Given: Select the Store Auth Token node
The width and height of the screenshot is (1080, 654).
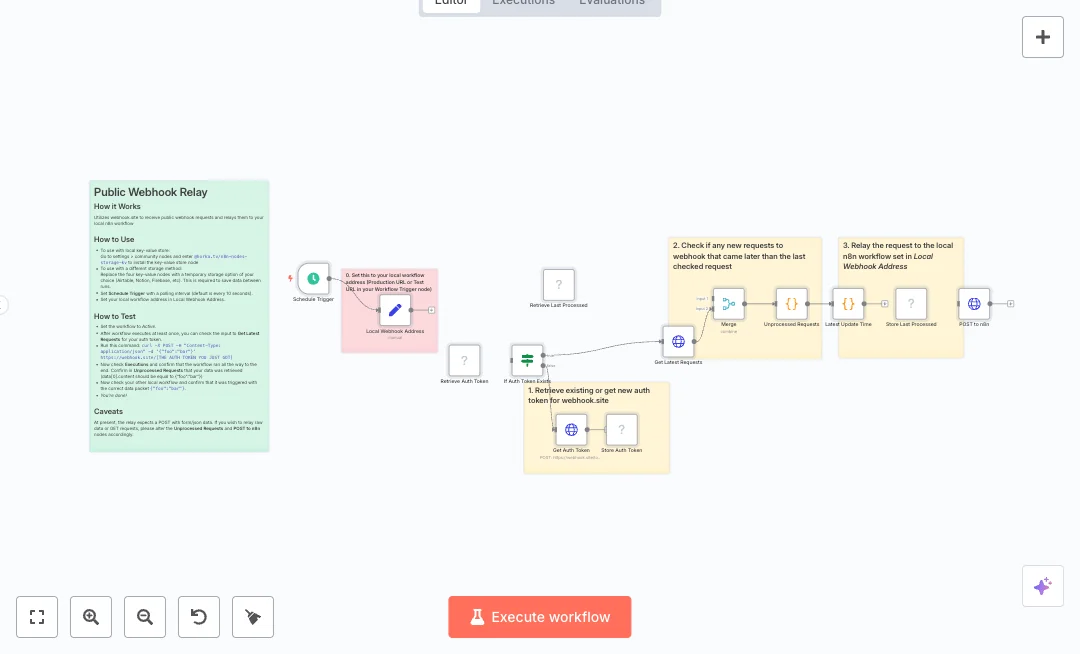Looking at the screenshot, I should 621,430.
